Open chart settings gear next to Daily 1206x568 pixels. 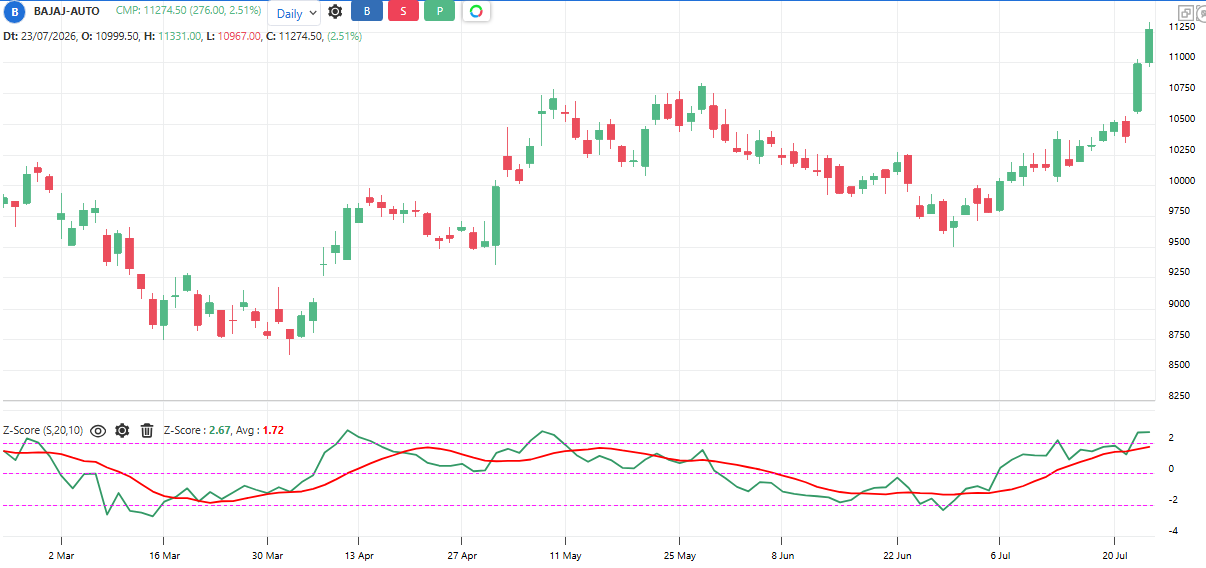335,12
